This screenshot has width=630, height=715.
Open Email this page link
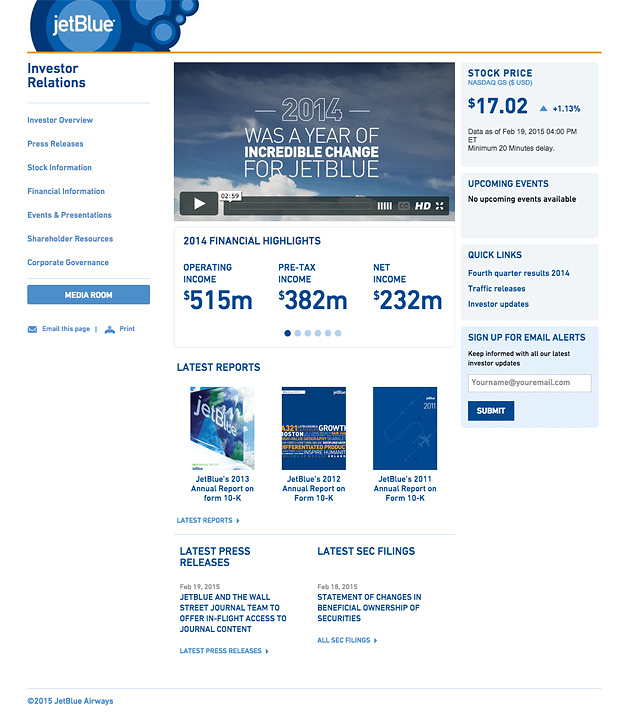pos(66,329)
